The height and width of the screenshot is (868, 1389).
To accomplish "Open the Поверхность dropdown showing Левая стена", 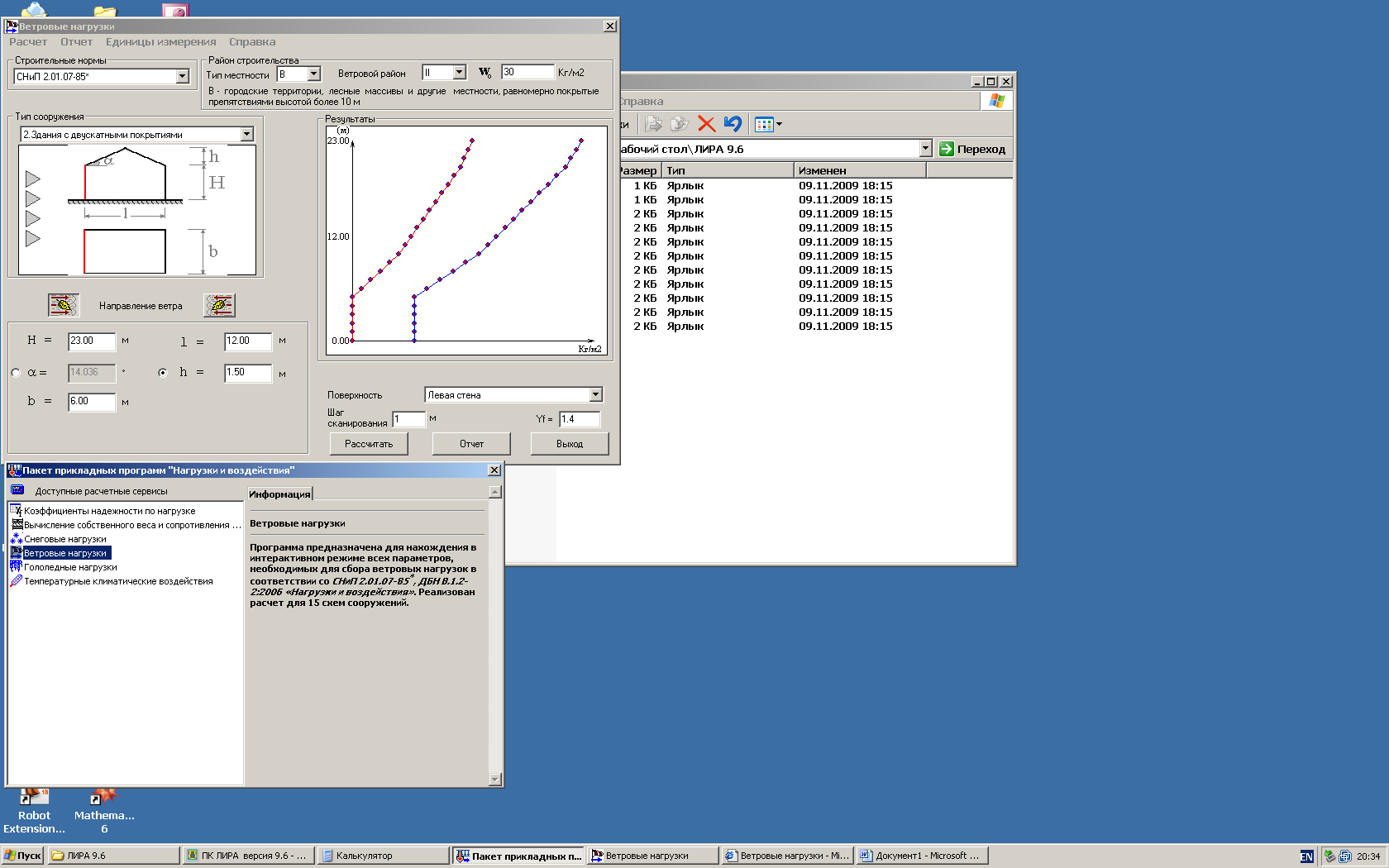I will pos(595,394).
